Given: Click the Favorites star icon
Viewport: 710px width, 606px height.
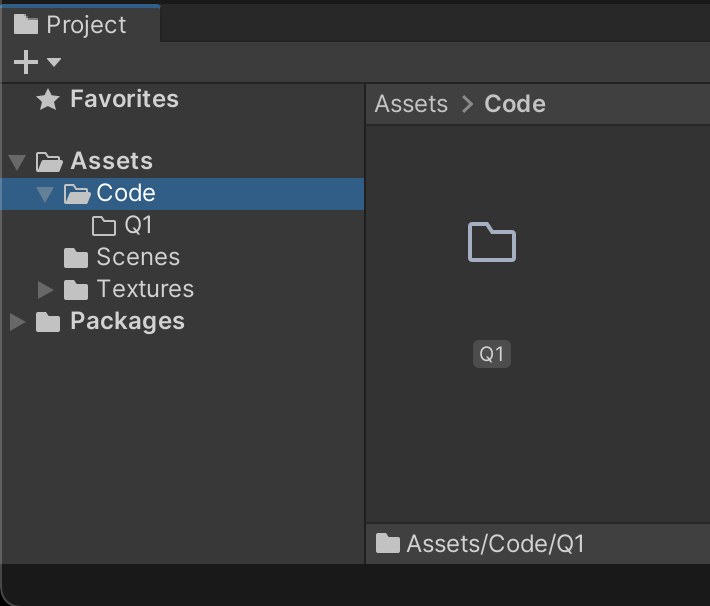Looking at the screenshot, I should [x=47, y=99].
